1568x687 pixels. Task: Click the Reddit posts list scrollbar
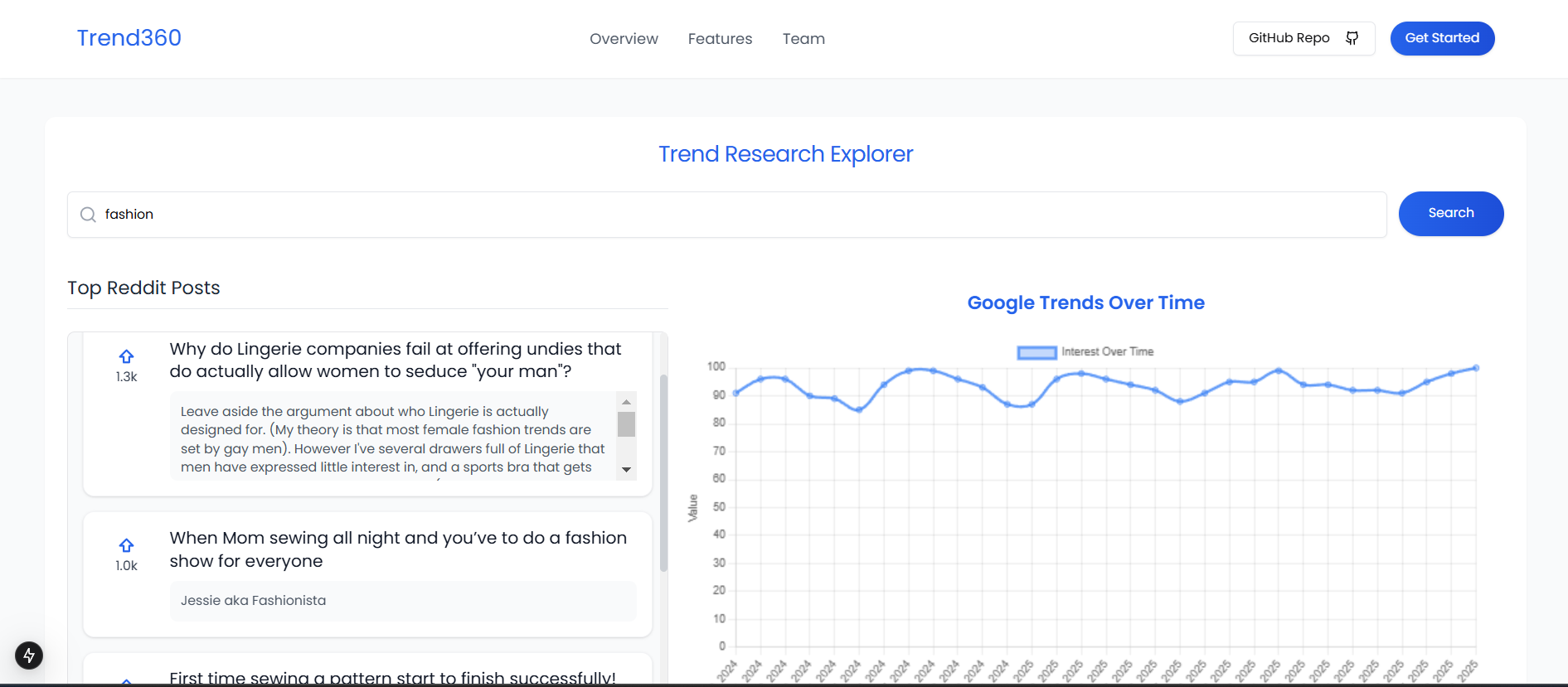(x=663, y=472)
